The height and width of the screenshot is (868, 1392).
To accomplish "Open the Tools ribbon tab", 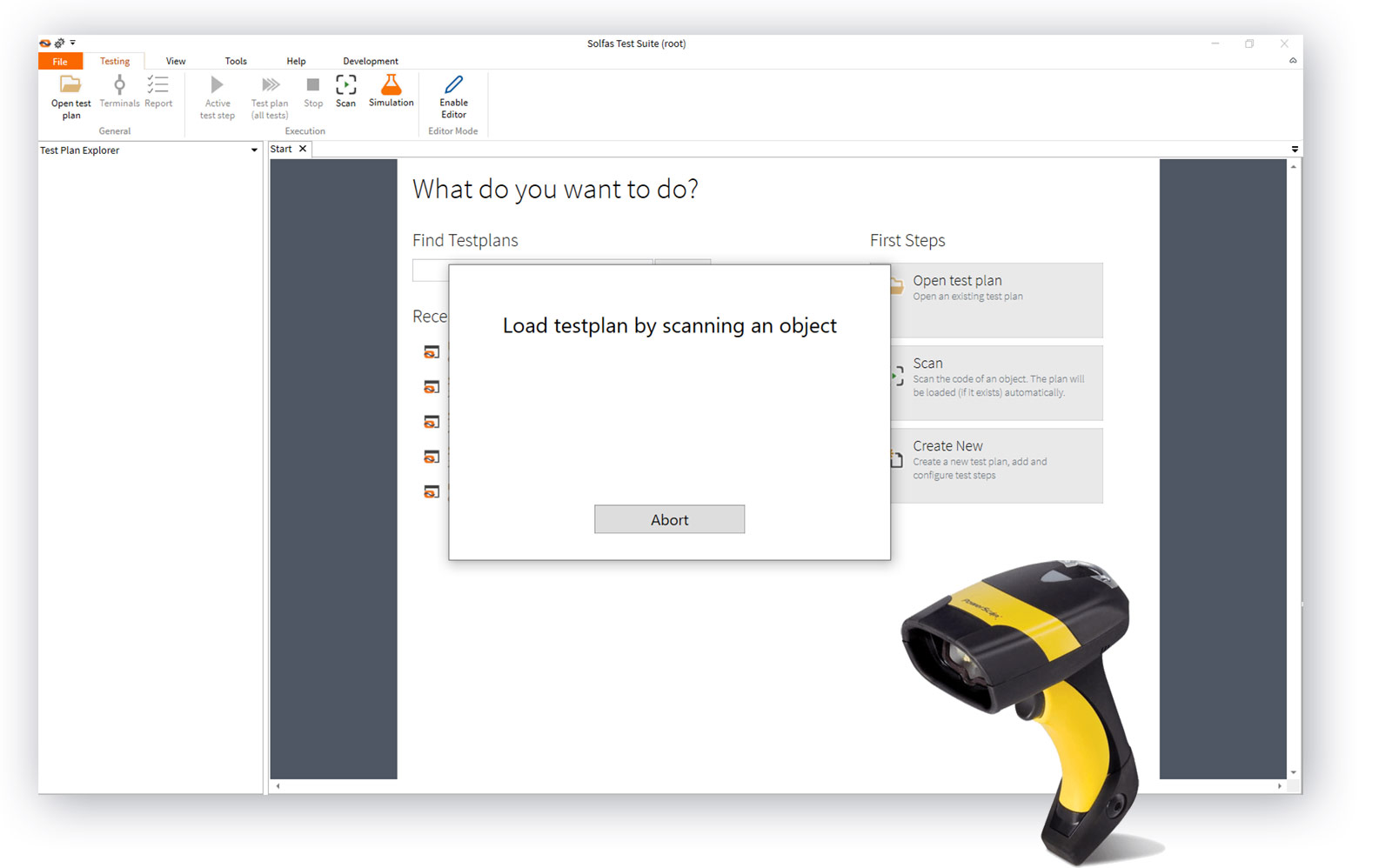I will (x=236, y=62).
